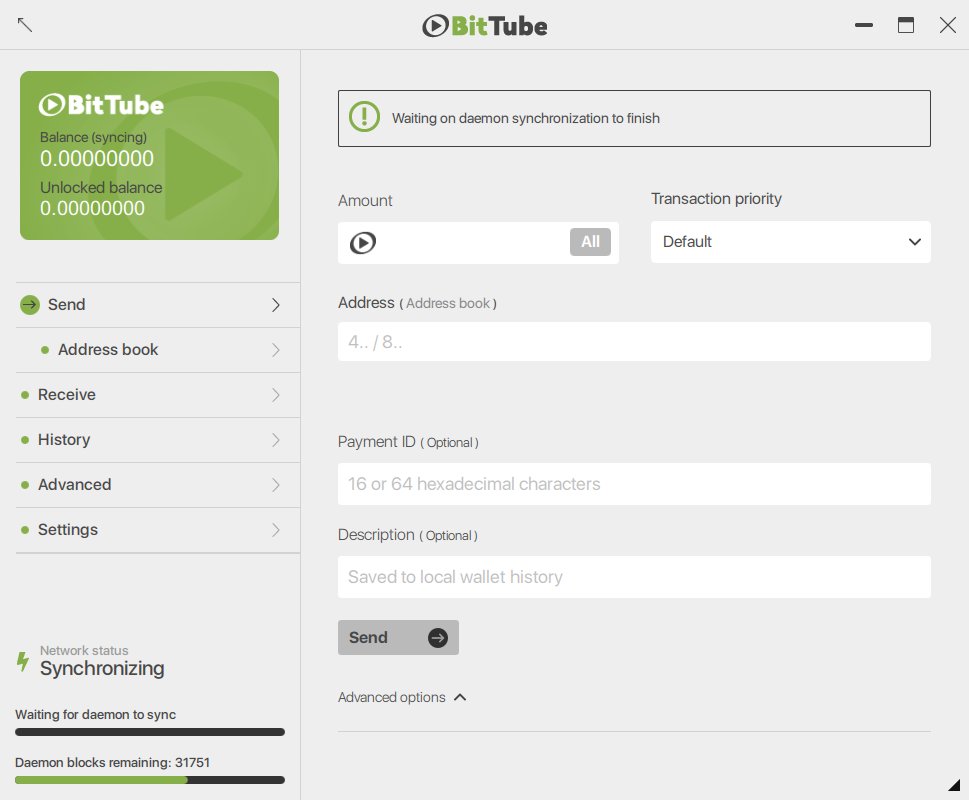
Task: Click the resize grip triangle at the window corner
Action: tap(954, 785)
